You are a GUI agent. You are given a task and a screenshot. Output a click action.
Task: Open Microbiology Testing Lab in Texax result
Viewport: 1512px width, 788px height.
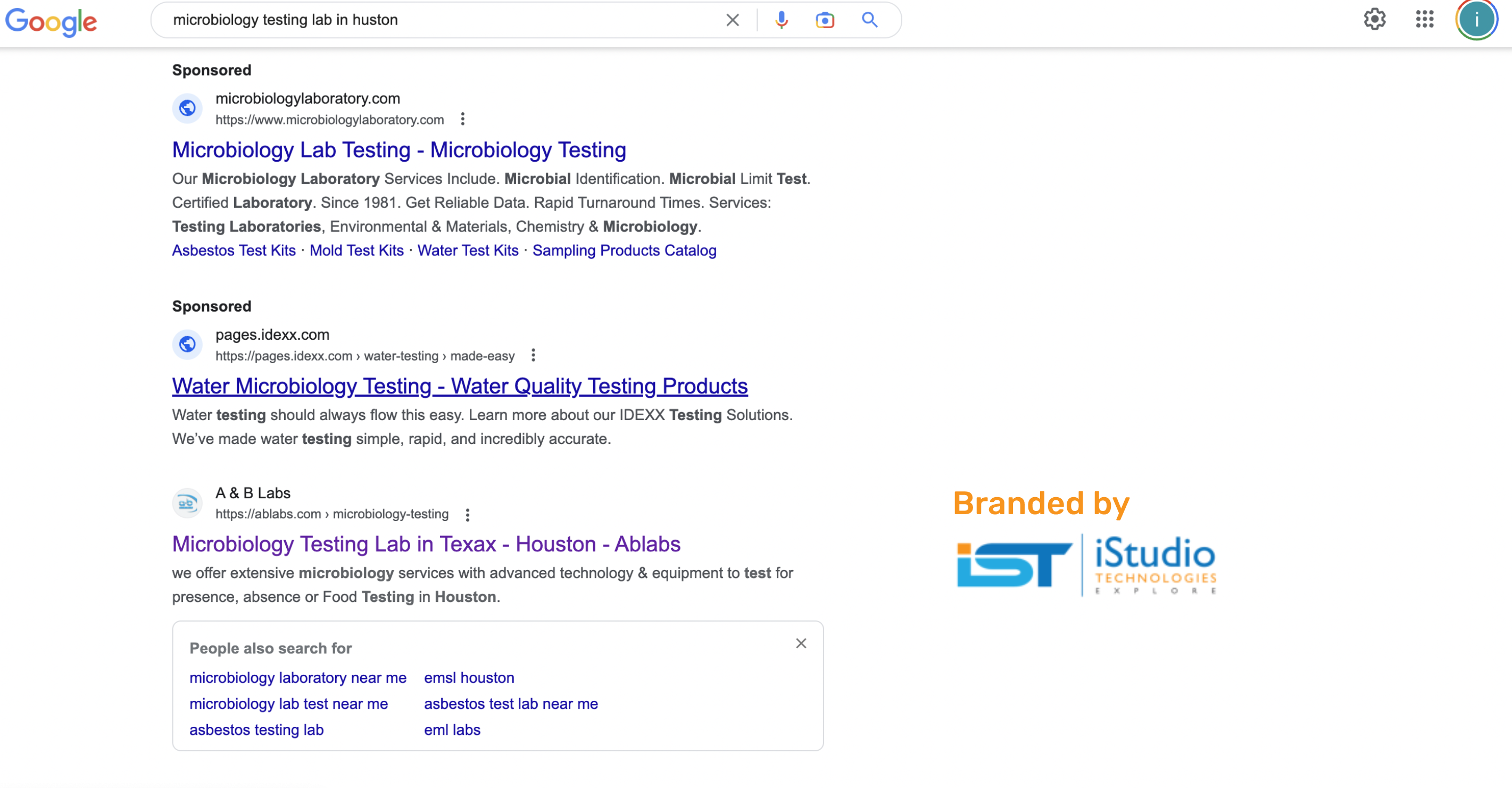point(426,544)
